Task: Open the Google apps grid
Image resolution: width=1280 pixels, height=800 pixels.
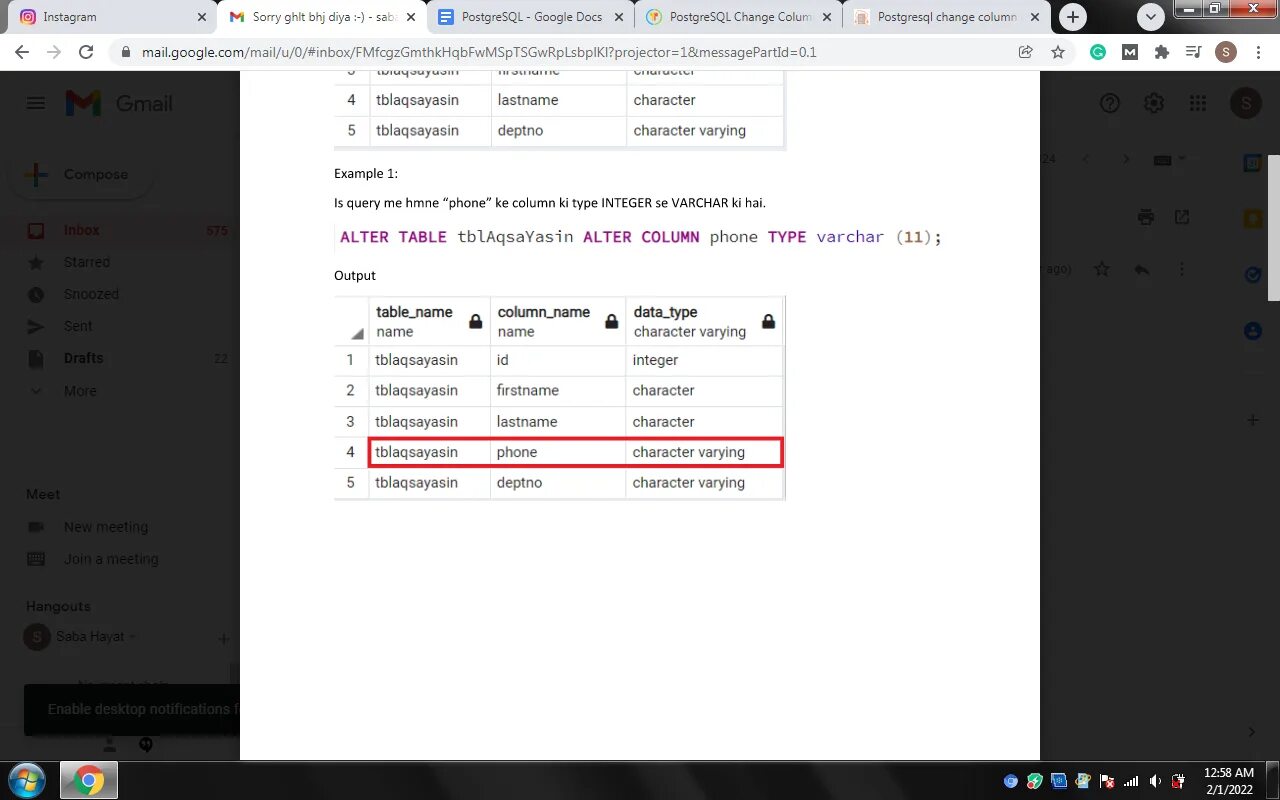Action: tap(1197, 103)
